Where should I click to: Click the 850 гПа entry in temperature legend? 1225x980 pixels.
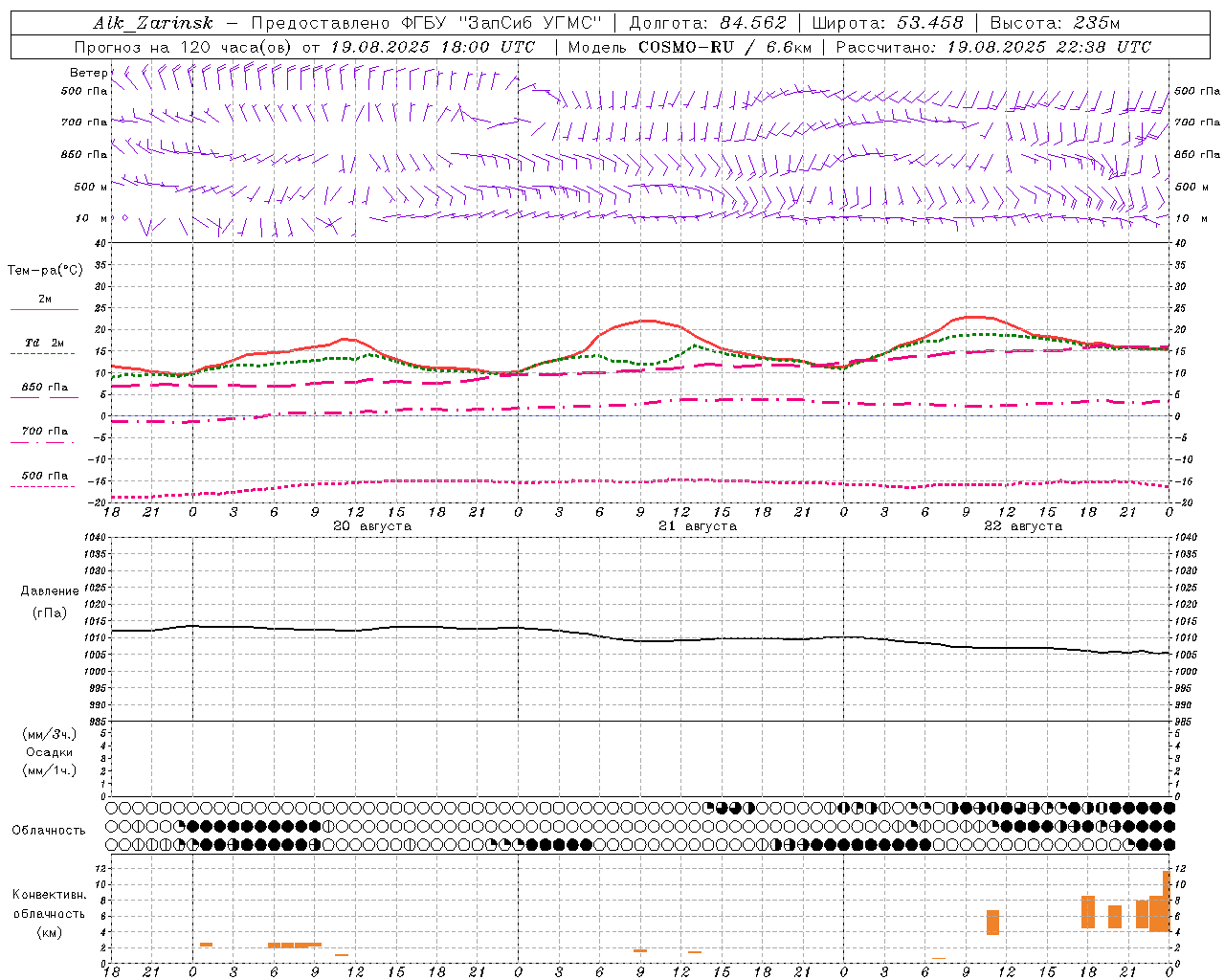pyautogui.click(x=45, y=388)
